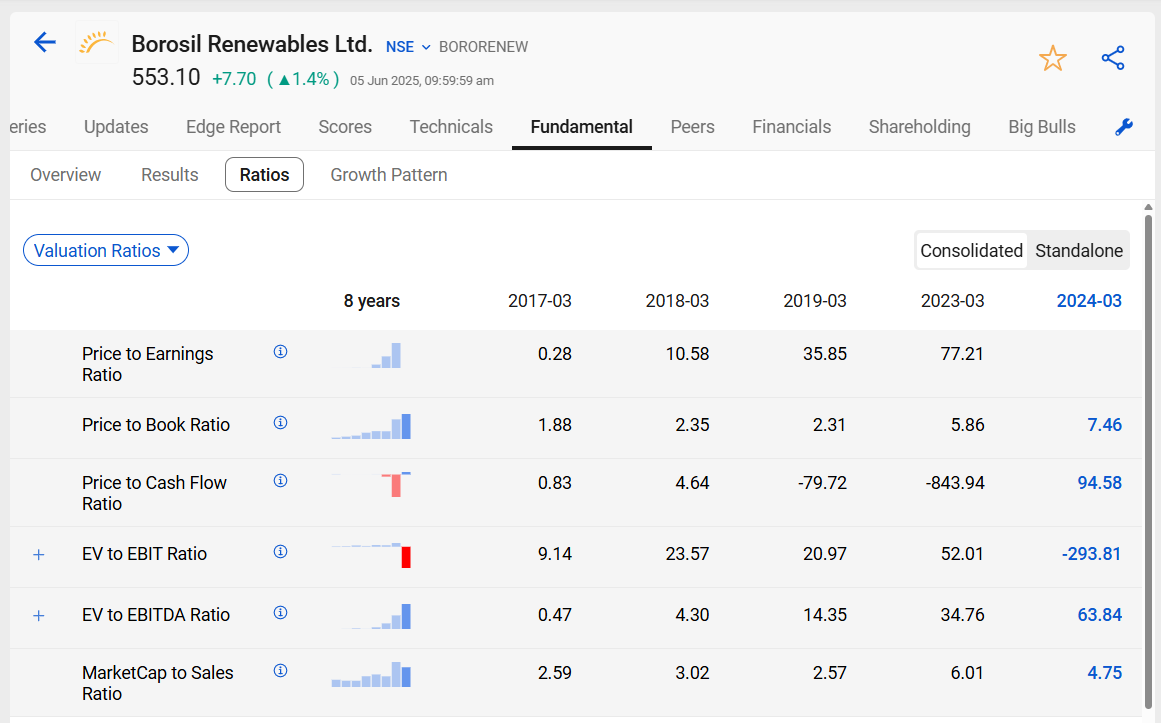Click the 2018-03 column header

point(677,301)
